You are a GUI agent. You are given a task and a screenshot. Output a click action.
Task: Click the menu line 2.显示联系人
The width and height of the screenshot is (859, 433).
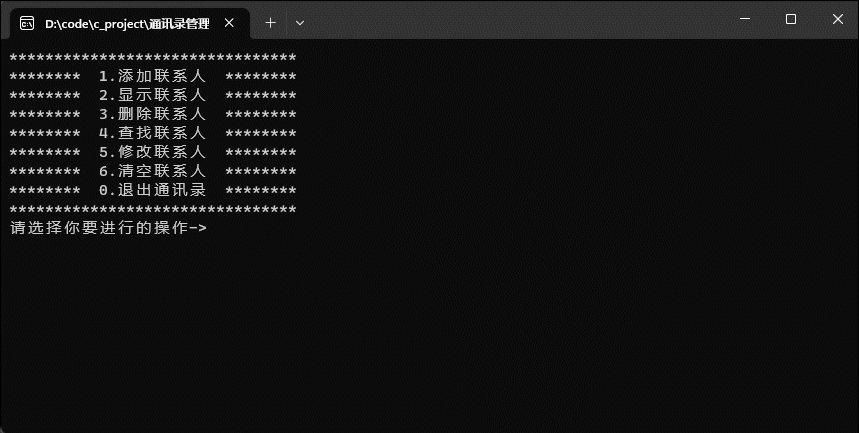click(x=152, y=95)
